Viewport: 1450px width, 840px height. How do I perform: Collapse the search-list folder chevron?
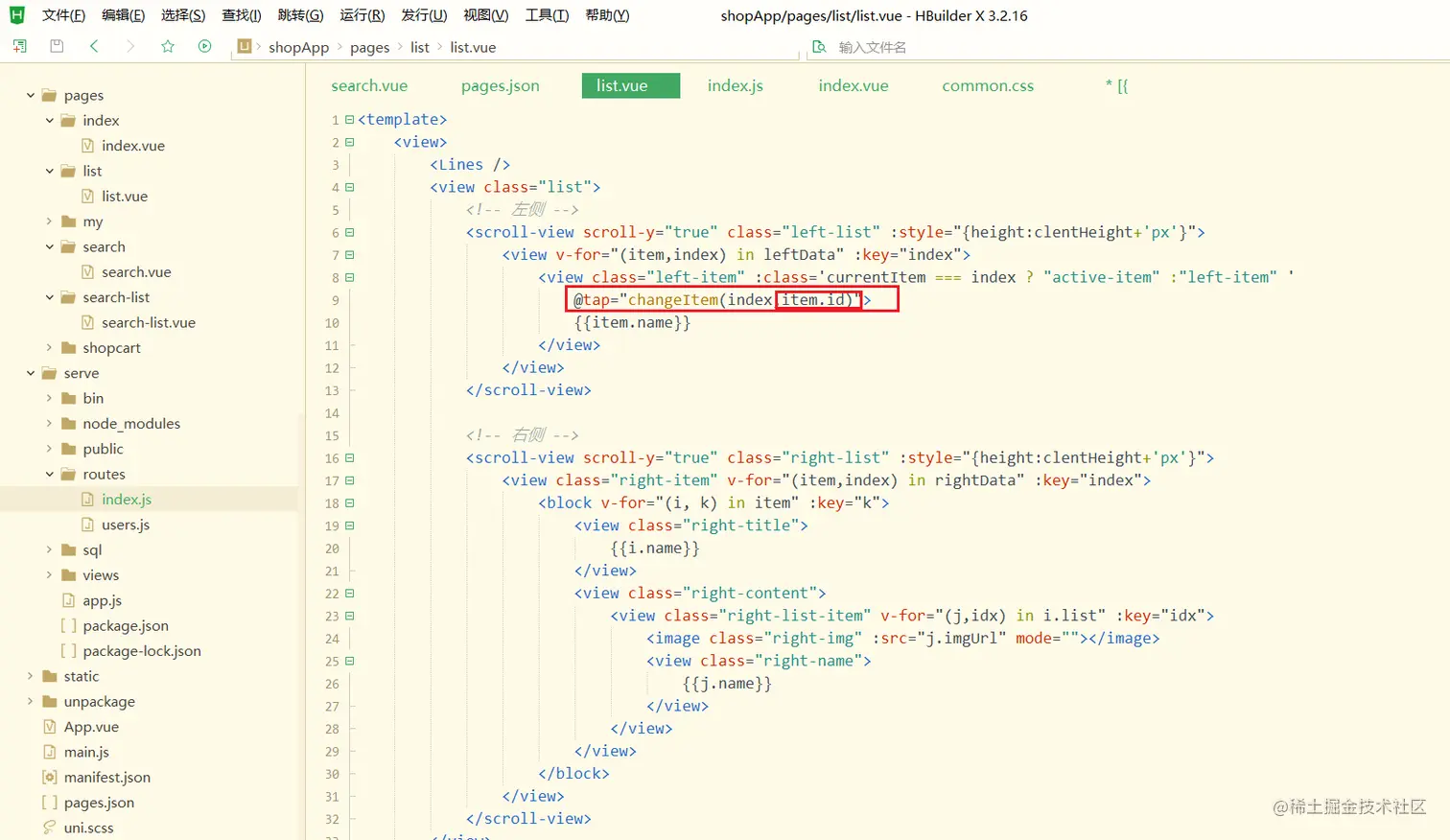[x=50, y=297]
